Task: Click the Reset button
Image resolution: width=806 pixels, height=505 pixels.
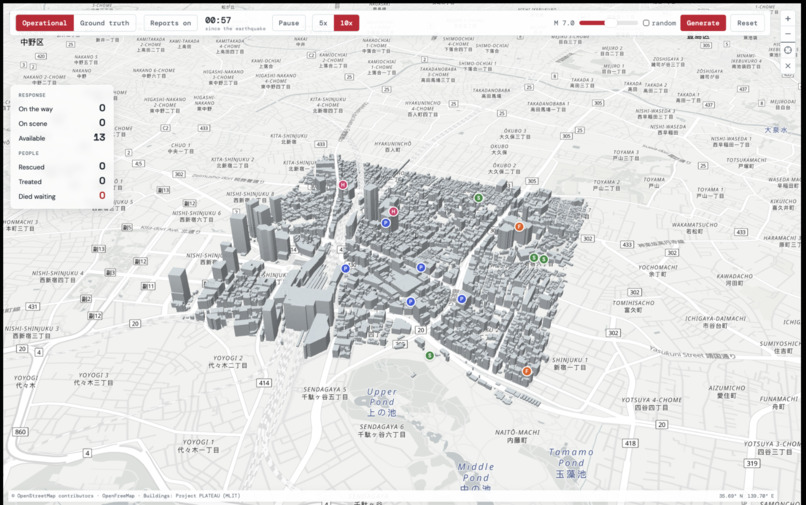Action: [747, 23]
